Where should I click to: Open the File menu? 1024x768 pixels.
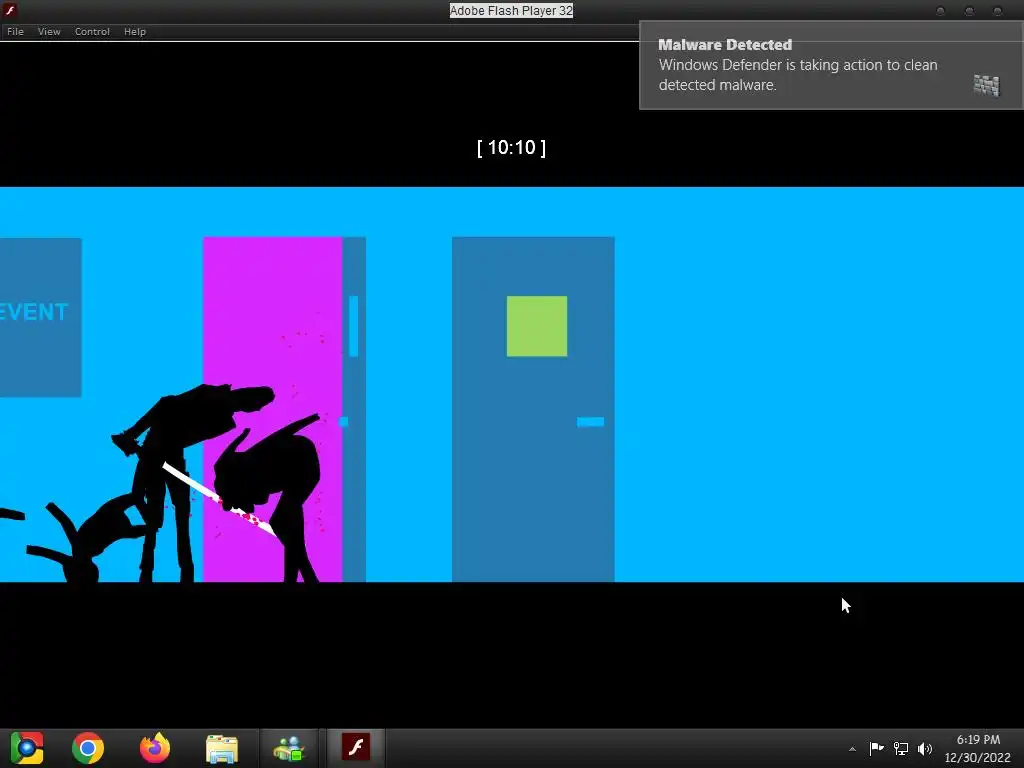click(15, 31)
